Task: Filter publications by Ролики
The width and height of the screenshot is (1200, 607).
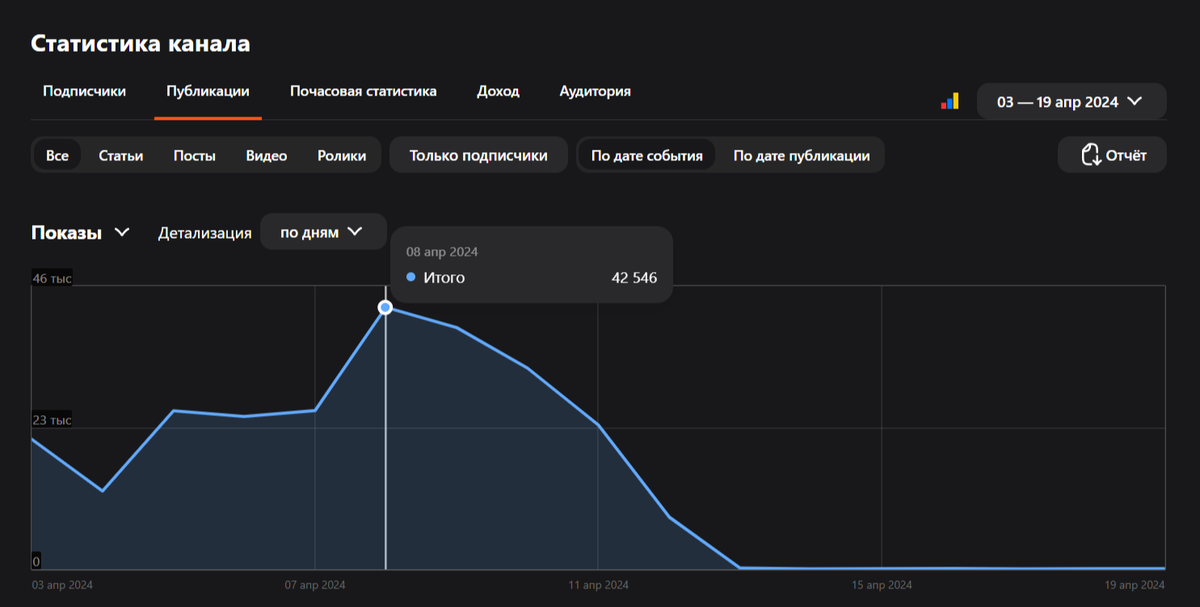Action: [x=342, y=155]
